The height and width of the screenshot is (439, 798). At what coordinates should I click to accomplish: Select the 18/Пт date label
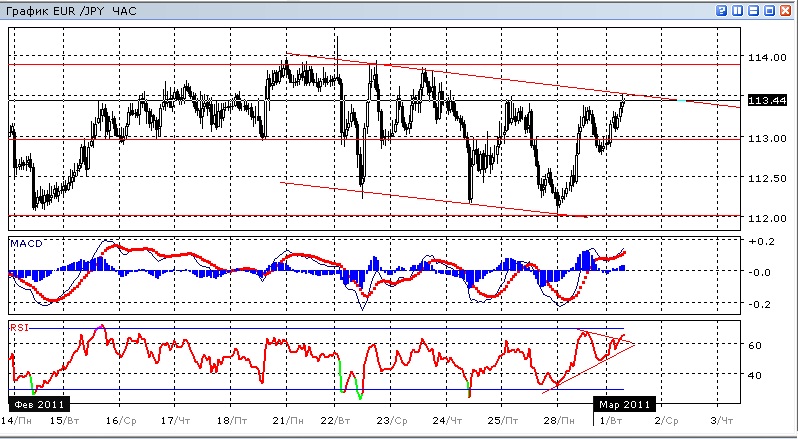click(232, 421)
